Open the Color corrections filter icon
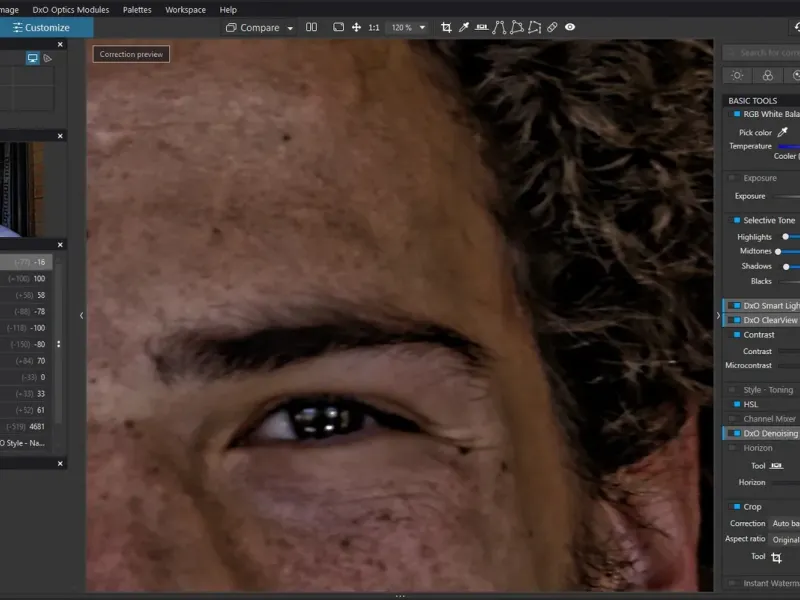Image resolution: width=800 pixels, height=600 pixels. [767, 76]
